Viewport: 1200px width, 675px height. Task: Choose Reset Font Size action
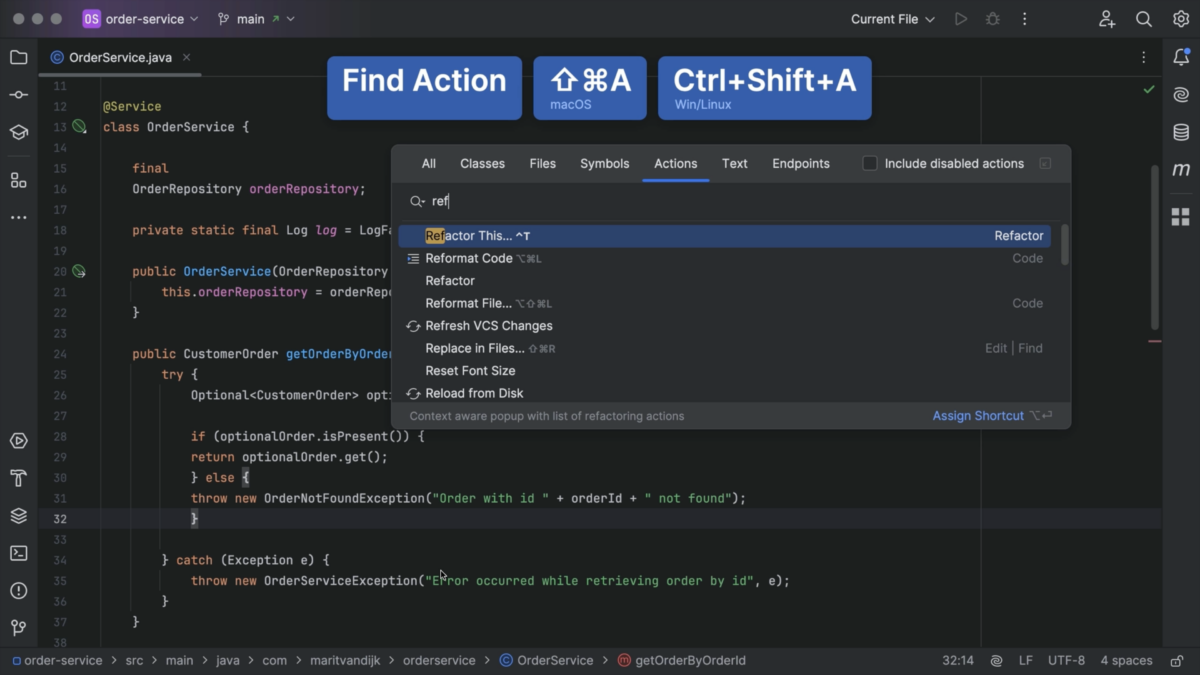coord(724,371)
